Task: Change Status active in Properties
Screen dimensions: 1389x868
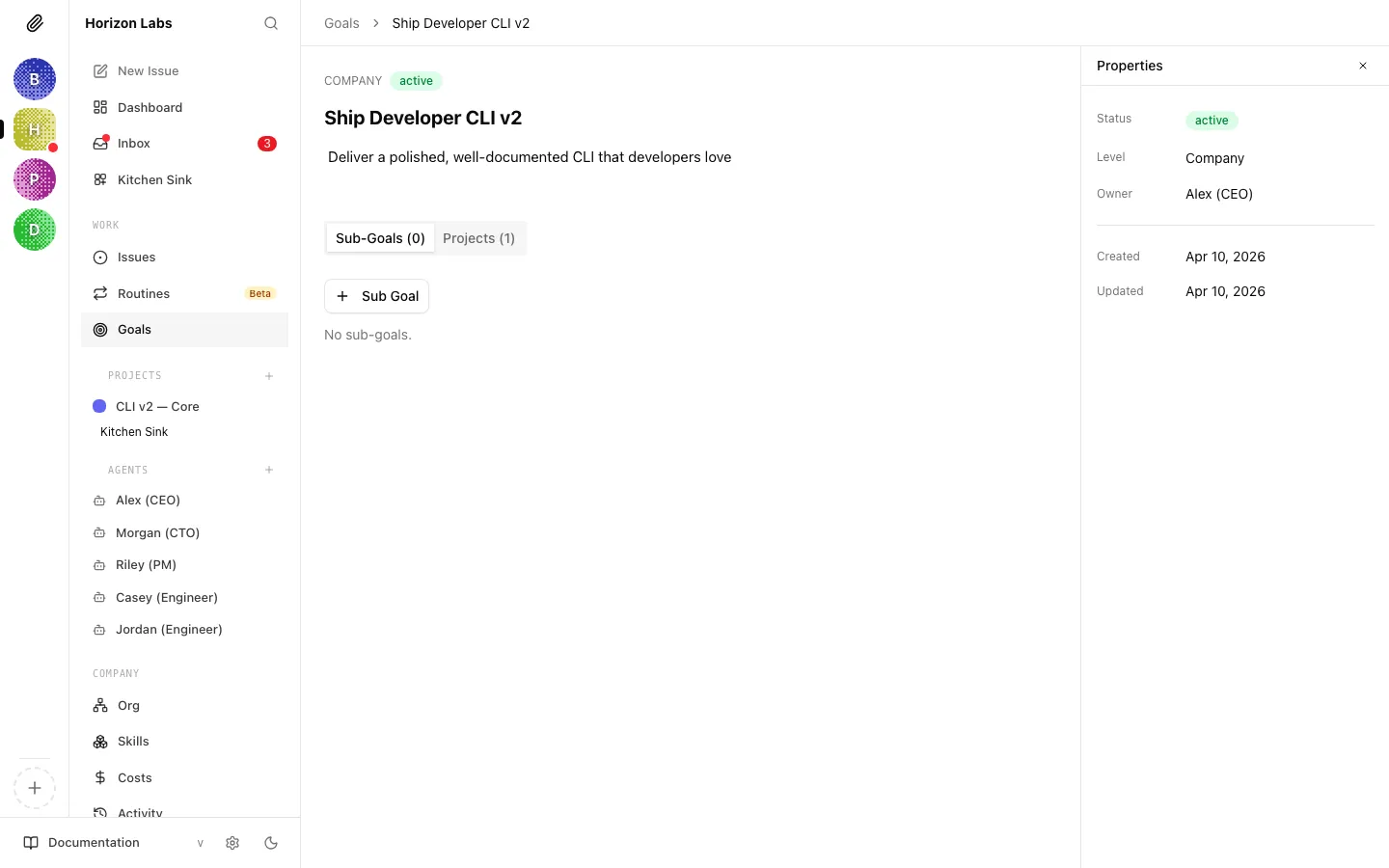Action: pos(1212,121)
